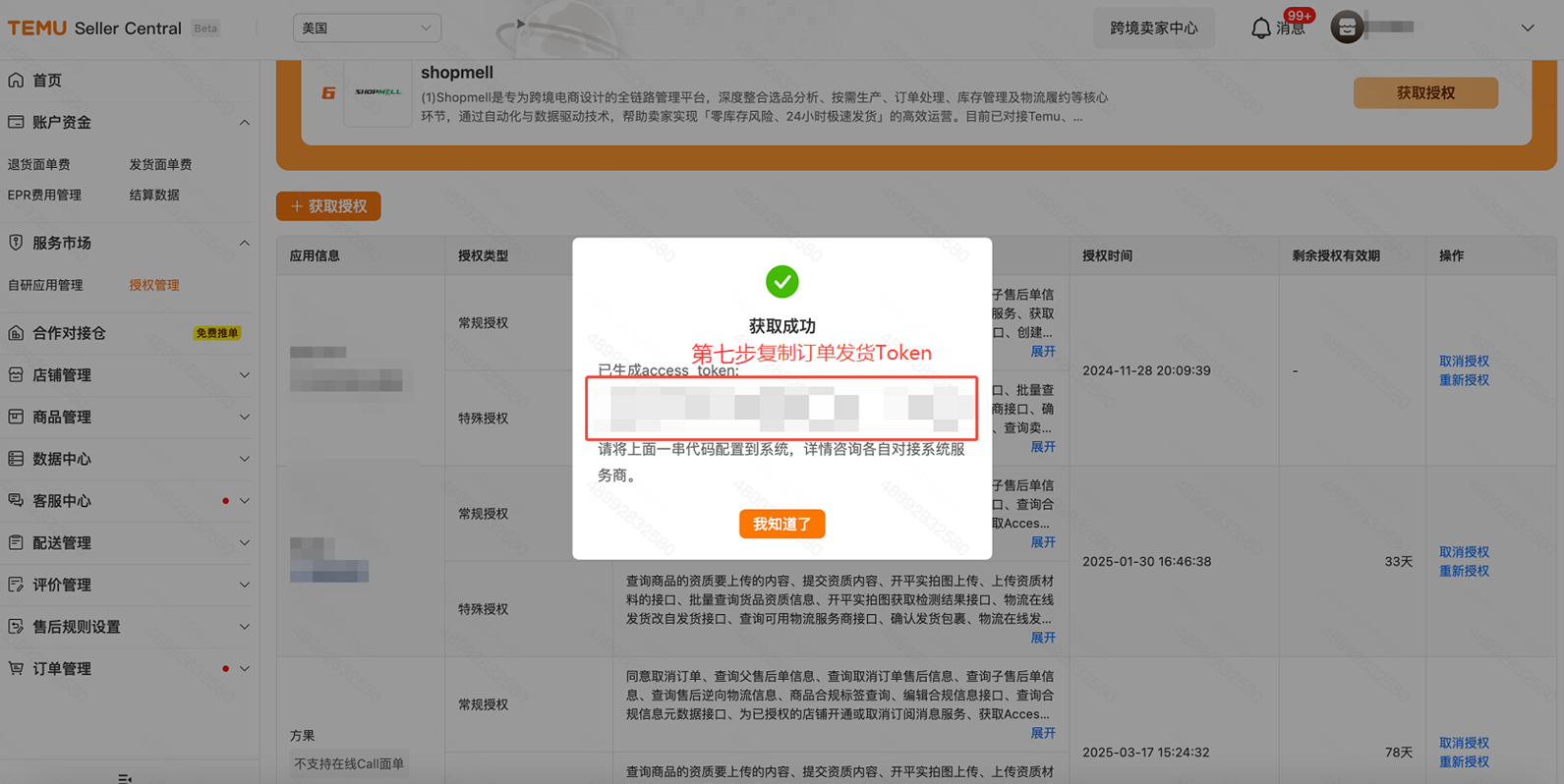Click the 获取授权 button on shopmell card
The height and width of the screenshot is (784, 1564).
(x=1425, y=92)
